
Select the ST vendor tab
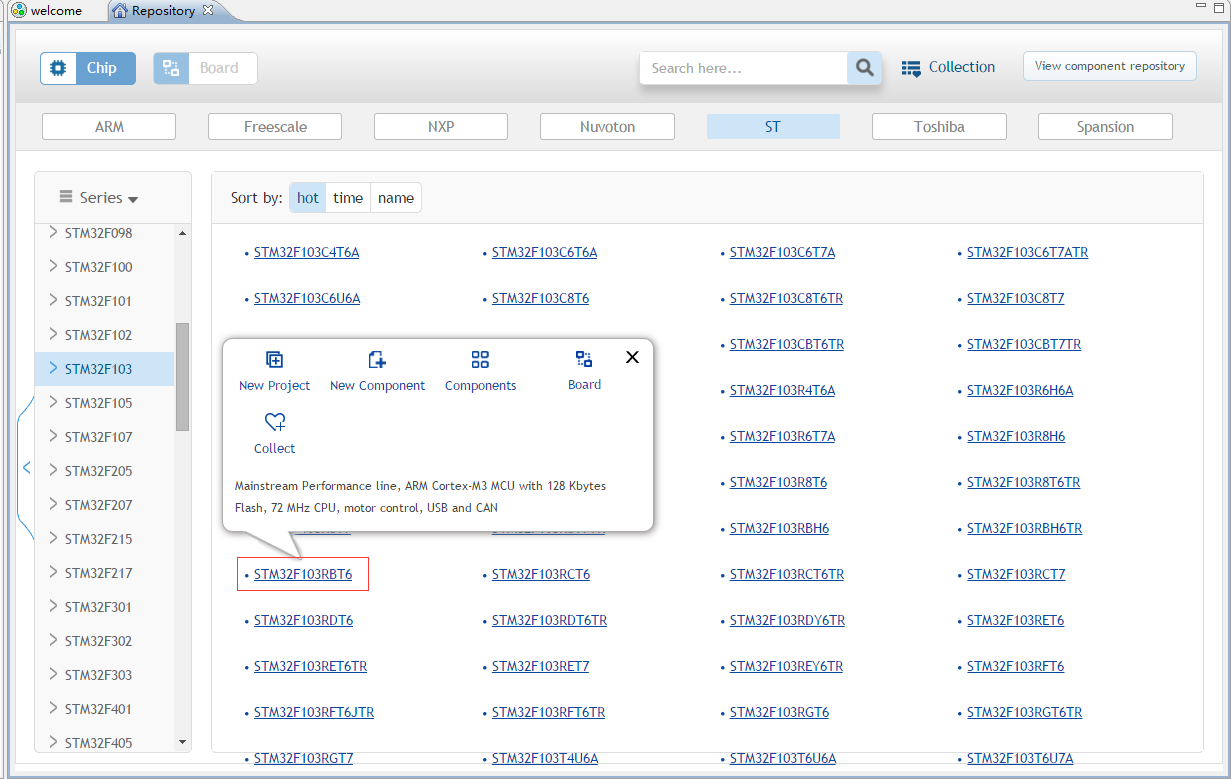pos(773,127)
